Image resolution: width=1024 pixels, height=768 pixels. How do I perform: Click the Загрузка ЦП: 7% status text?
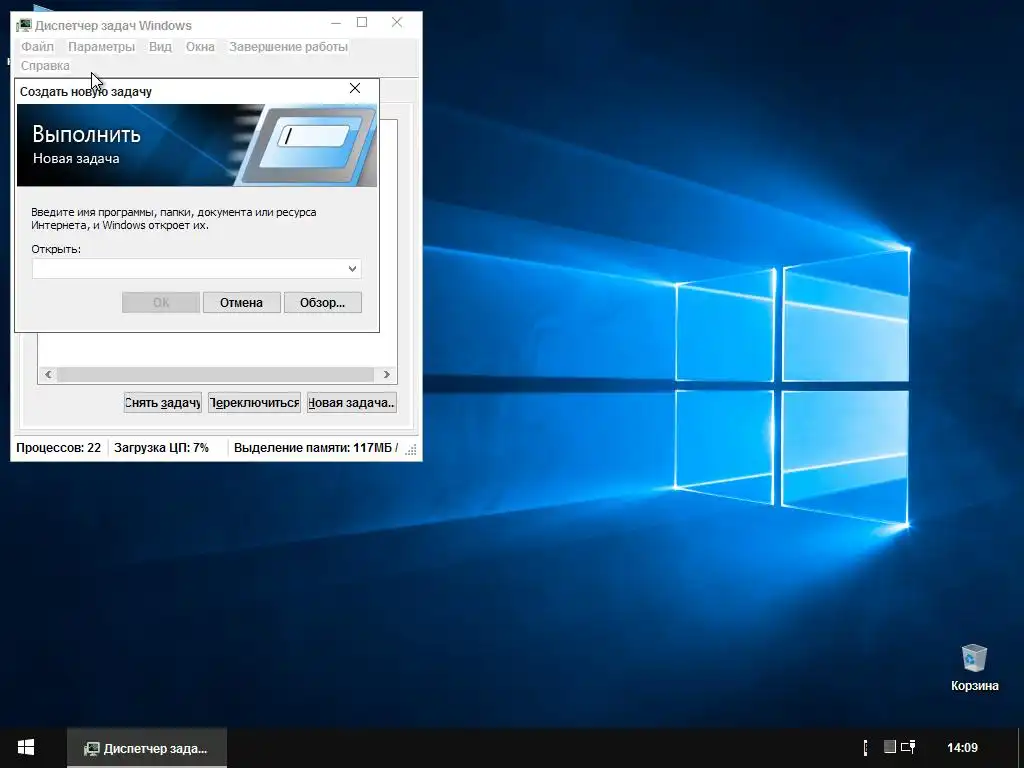(x=161, y=448)
